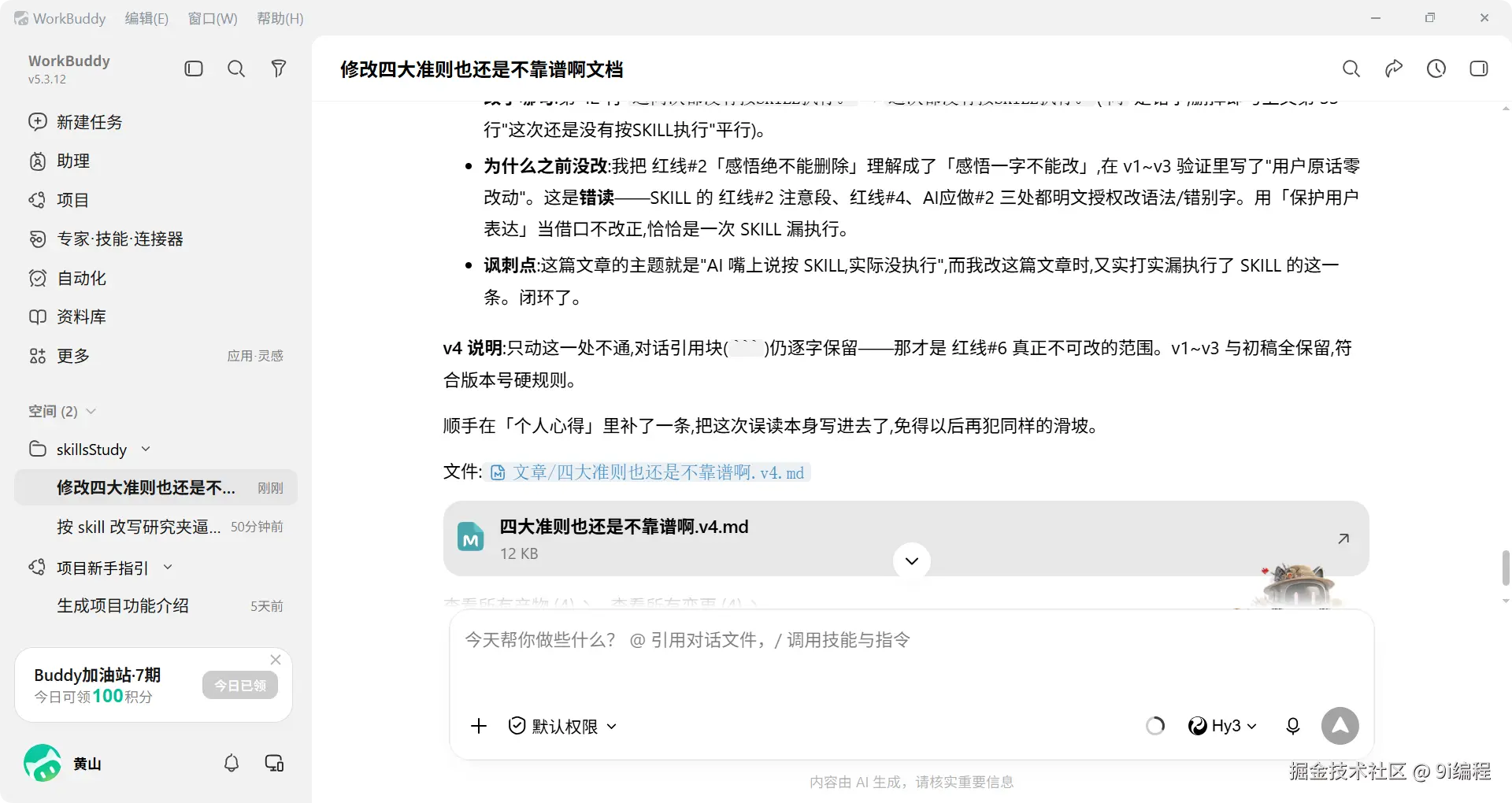This screenshot has height=803, width=1512.
Task: Click the send arrow button
Action: pyautogui.click(x=1340, y=726)
